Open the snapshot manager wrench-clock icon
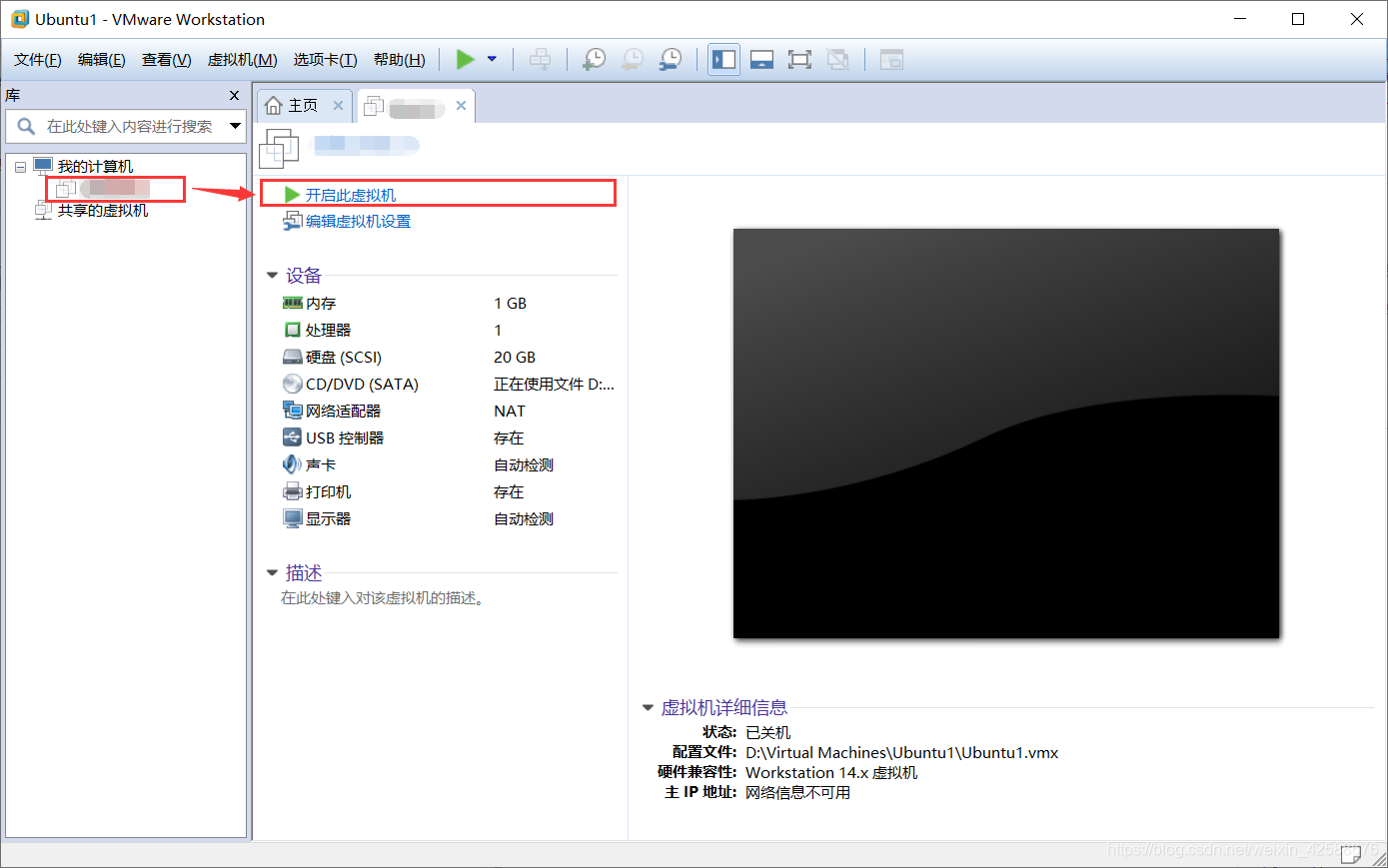The width and height of the screenshot is (1388, 868). [671, 60]
